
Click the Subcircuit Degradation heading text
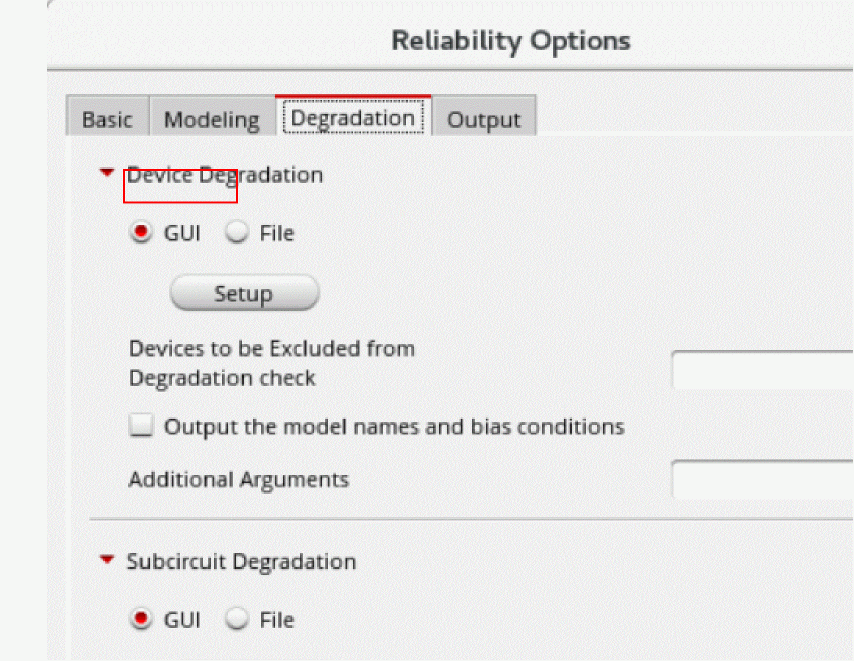241,562
